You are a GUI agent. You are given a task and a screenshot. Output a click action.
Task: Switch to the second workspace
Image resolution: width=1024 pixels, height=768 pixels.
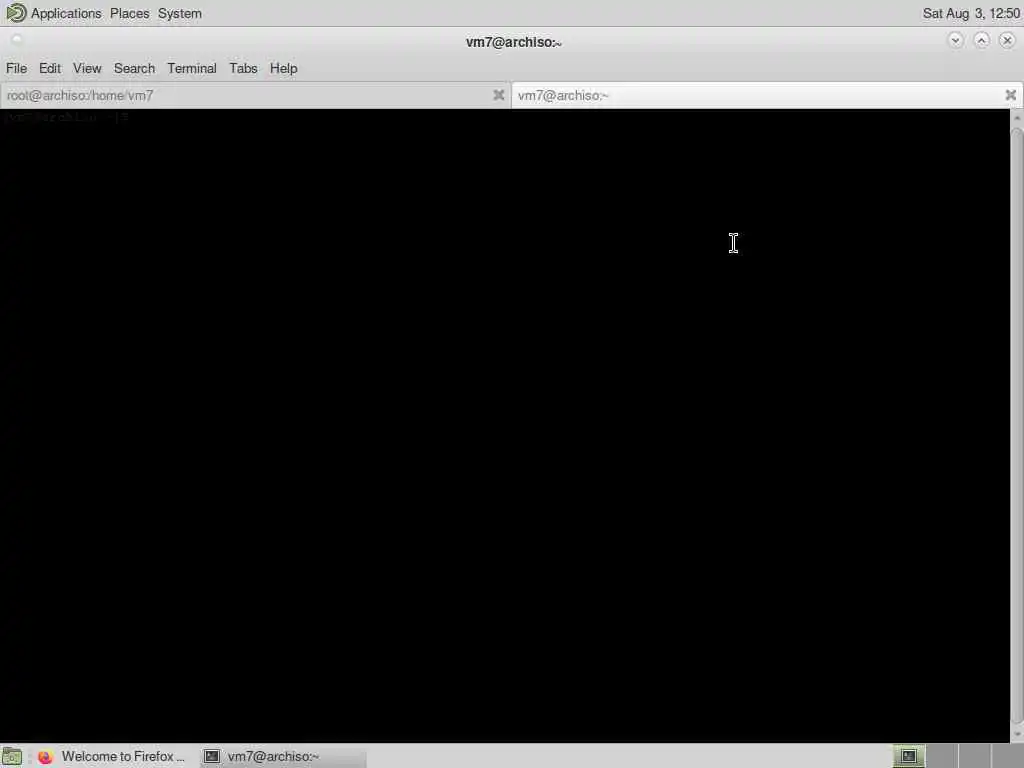tap(942, 756)
